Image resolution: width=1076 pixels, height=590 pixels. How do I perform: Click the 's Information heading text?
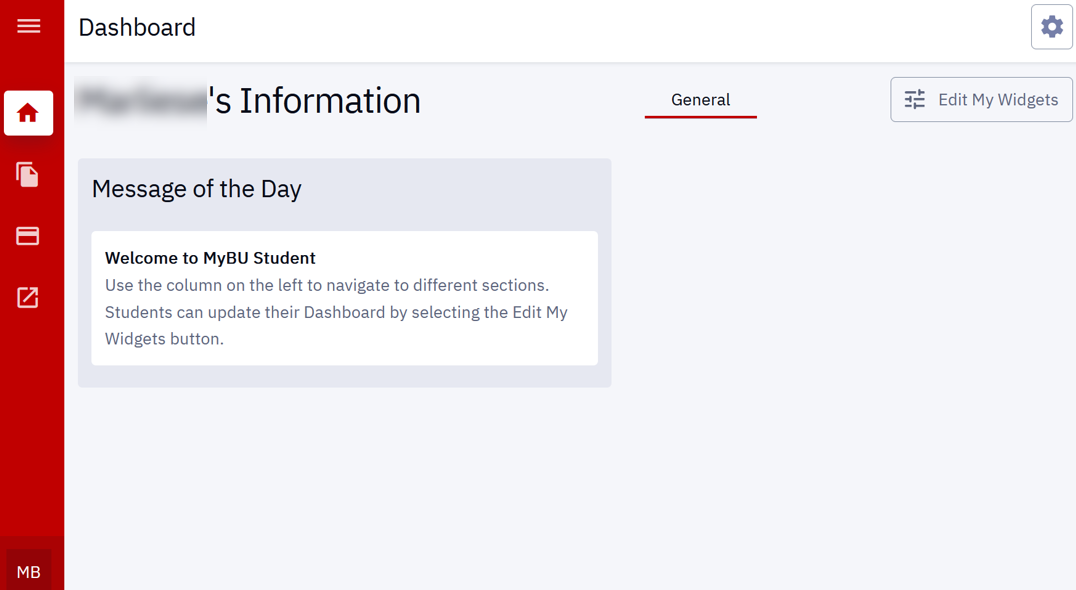[316, 101]
